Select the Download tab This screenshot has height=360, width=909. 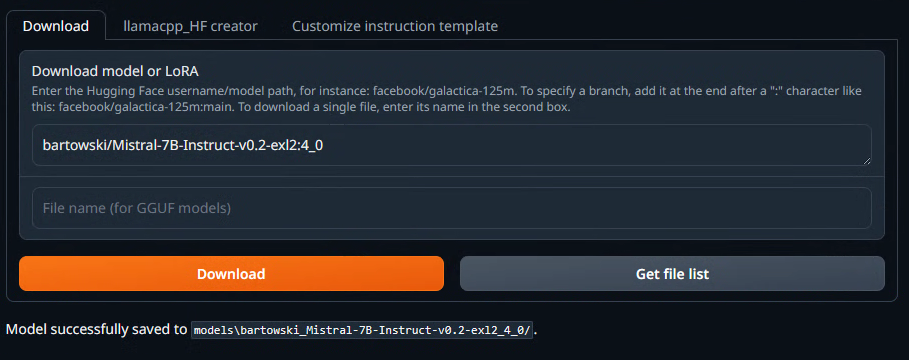(56, 26)
